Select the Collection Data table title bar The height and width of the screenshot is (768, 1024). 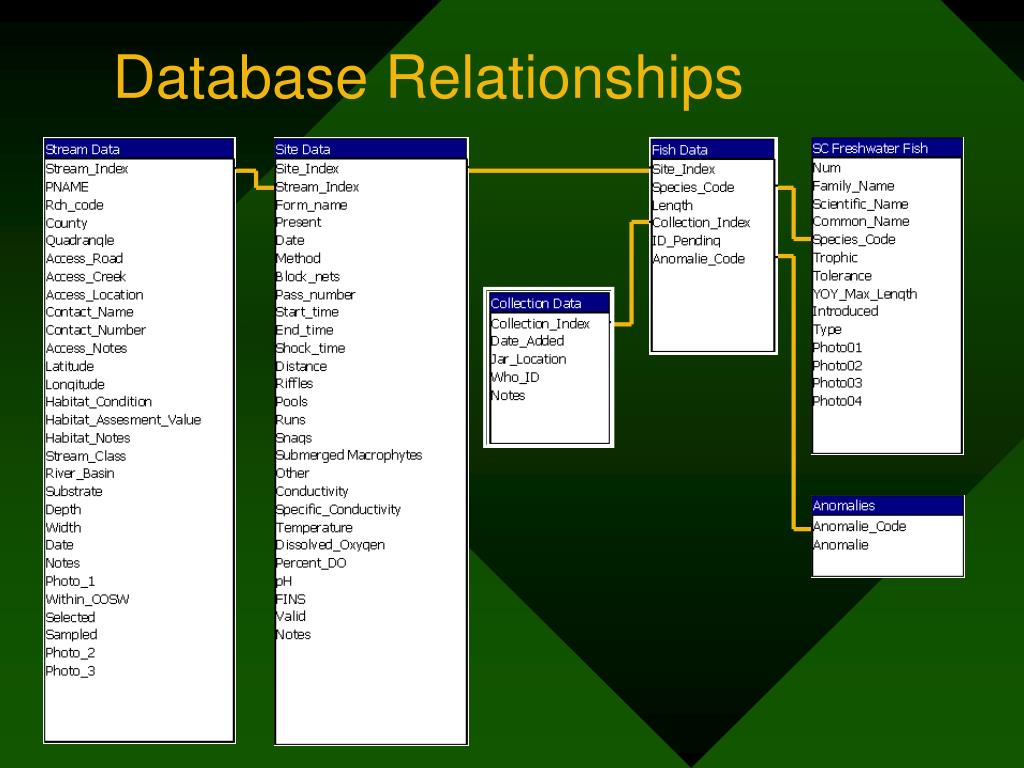coord(549,303)
